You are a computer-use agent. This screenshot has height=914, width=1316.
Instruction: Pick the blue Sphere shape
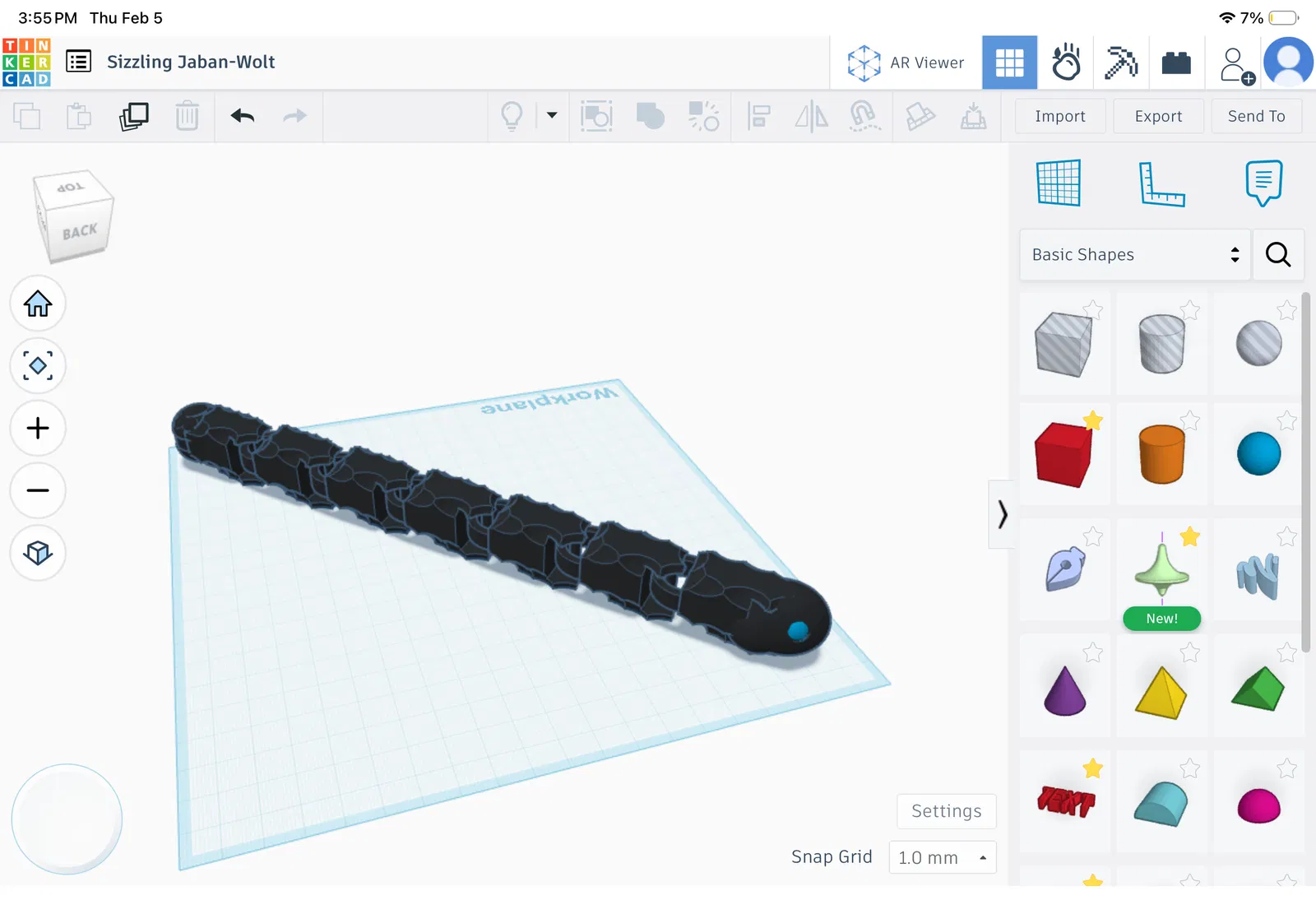pos(1258,453)
